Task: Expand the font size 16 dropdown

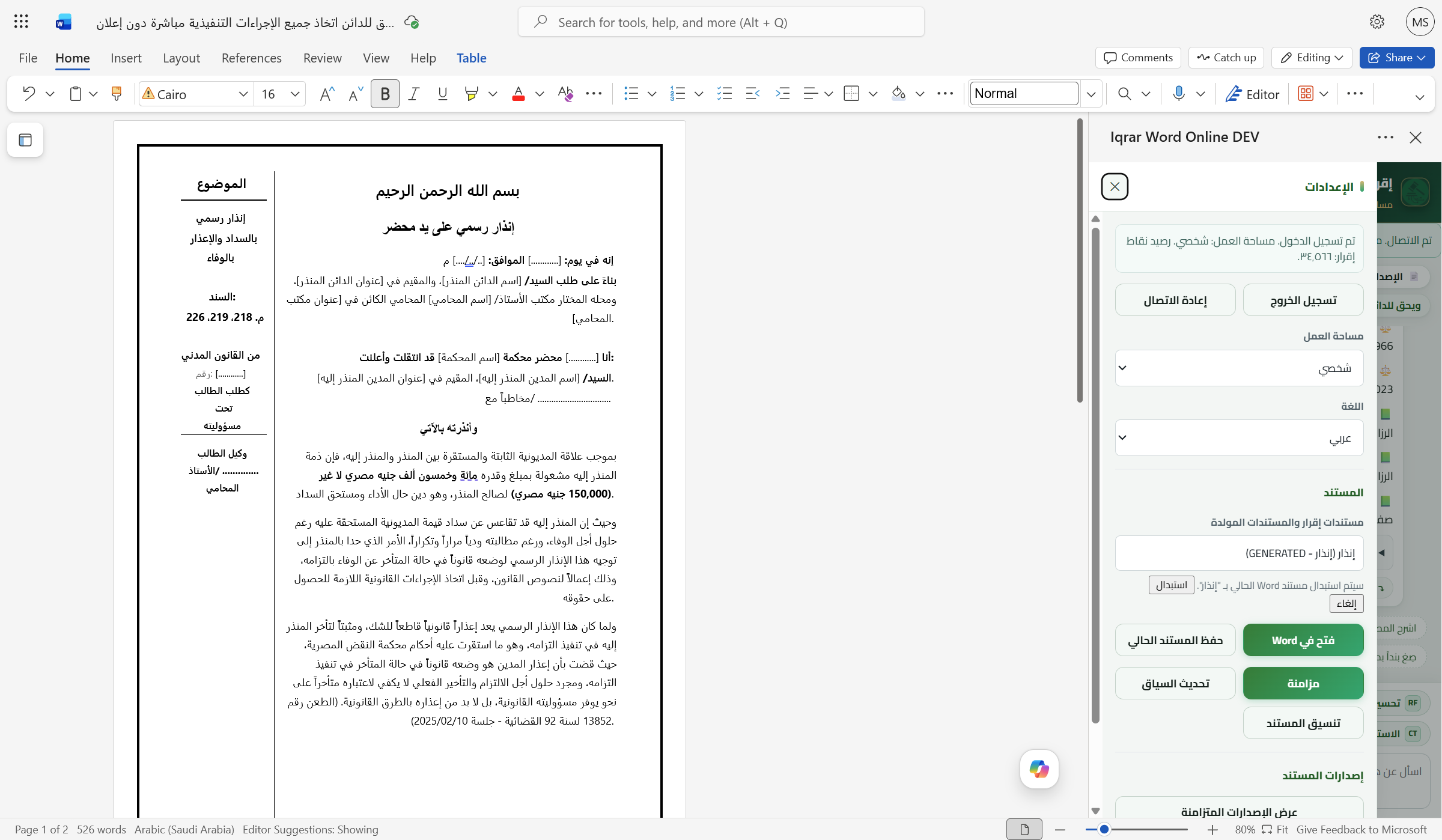Action: (x=295, y=94)
